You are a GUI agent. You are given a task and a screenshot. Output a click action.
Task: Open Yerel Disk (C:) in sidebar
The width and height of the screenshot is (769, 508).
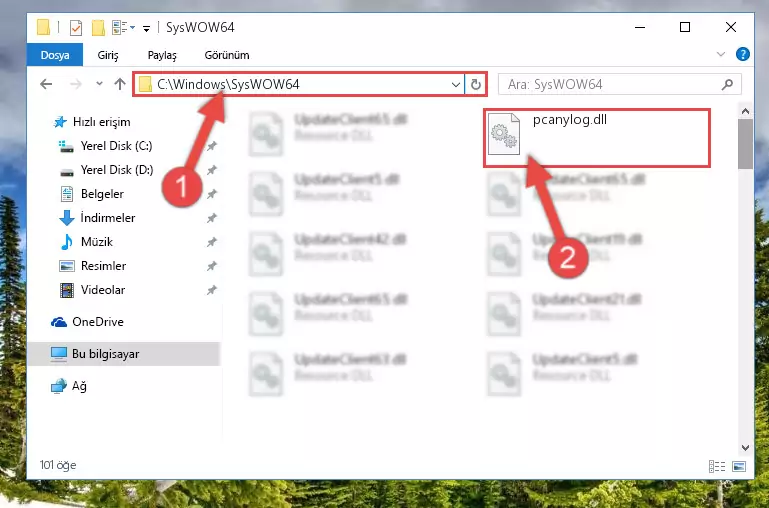(105, 146)
